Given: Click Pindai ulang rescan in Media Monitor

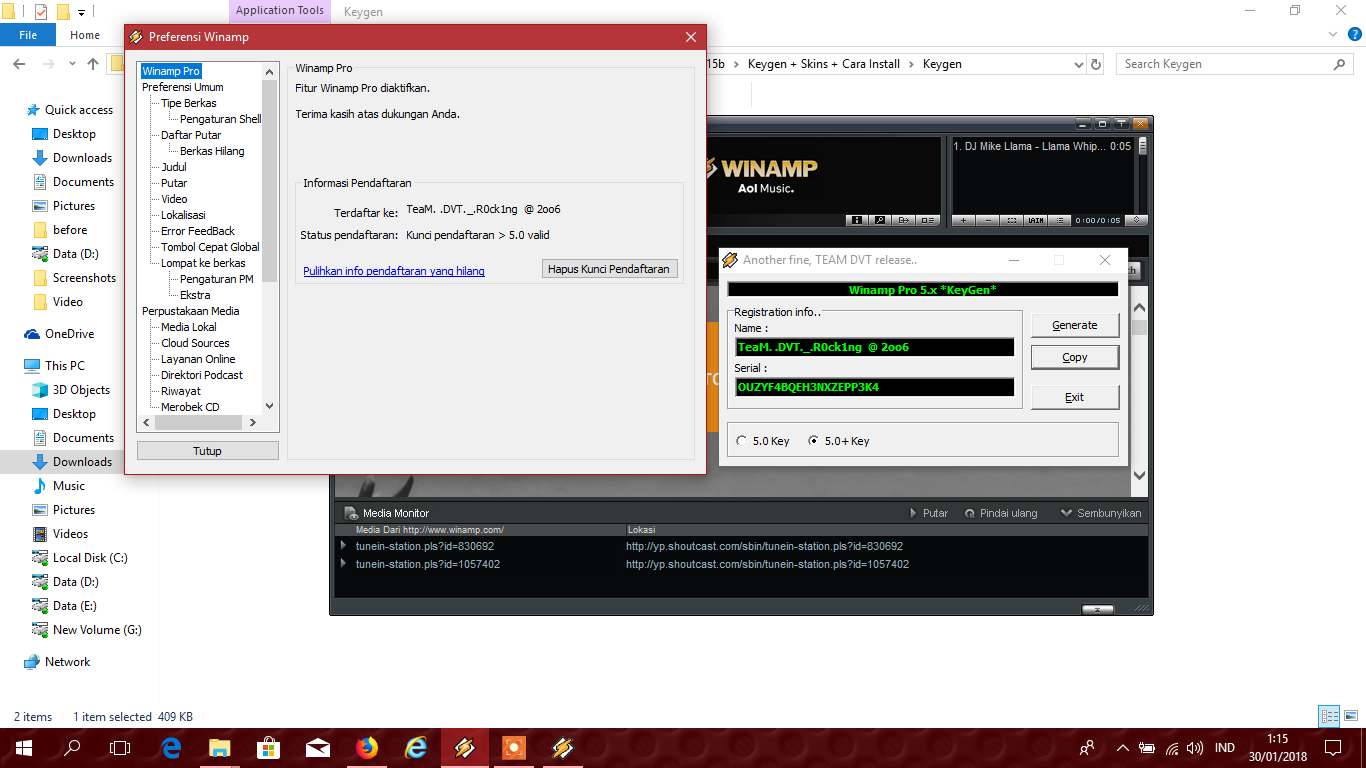Looking at the screenshot, I should coord(1001,513).
